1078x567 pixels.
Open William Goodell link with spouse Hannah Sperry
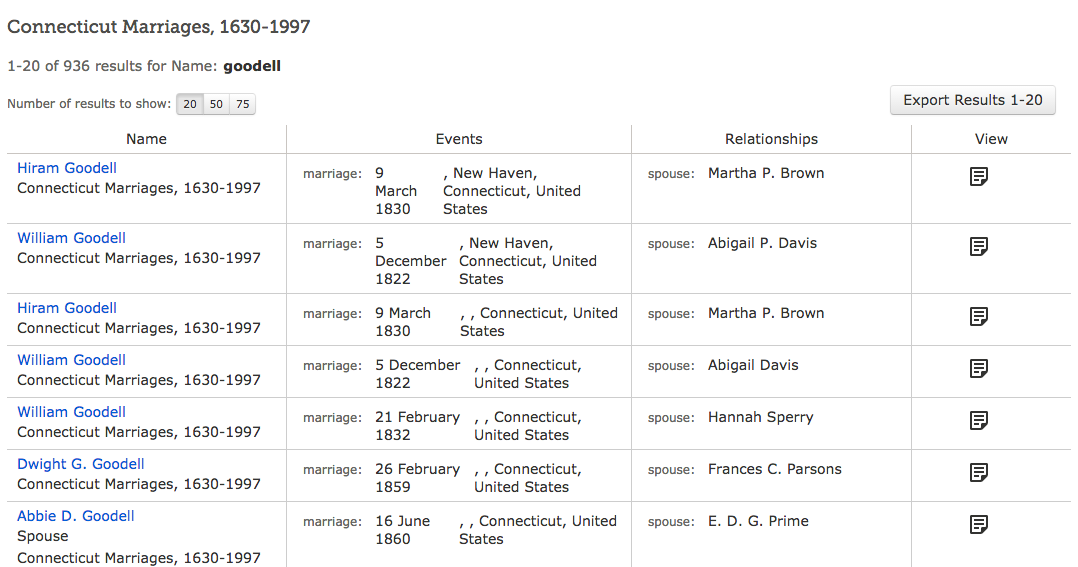click(71, 412)
